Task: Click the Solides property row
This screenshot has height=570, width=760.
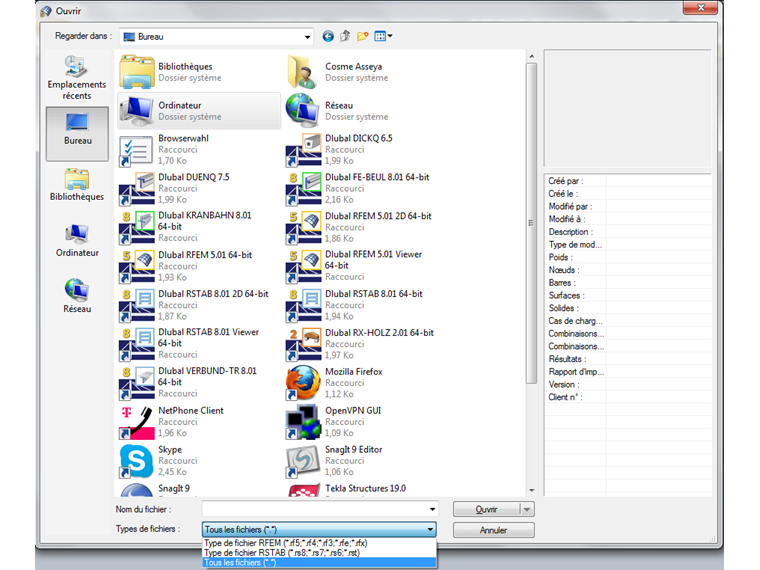Action: pyautogui.click(x=628, y=308)
